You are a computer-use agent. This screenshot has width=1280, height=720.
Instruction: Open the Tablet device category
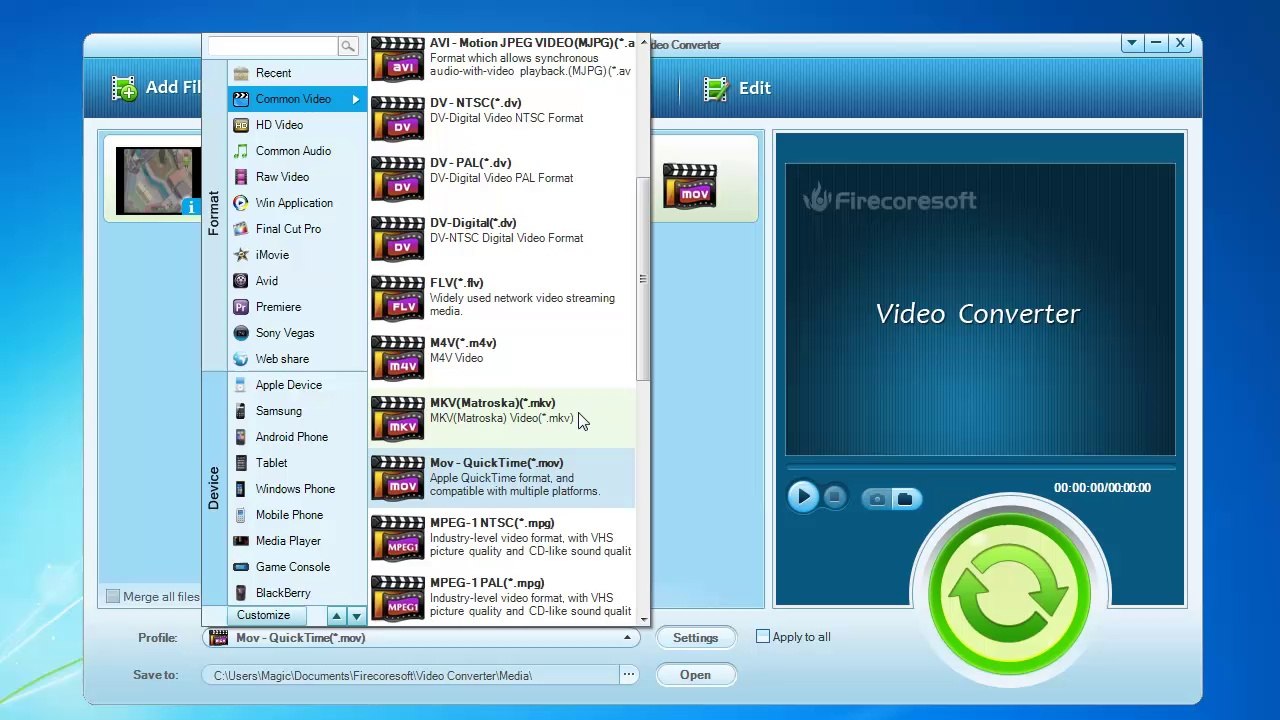pyautogui.click(x=297, y=463)
